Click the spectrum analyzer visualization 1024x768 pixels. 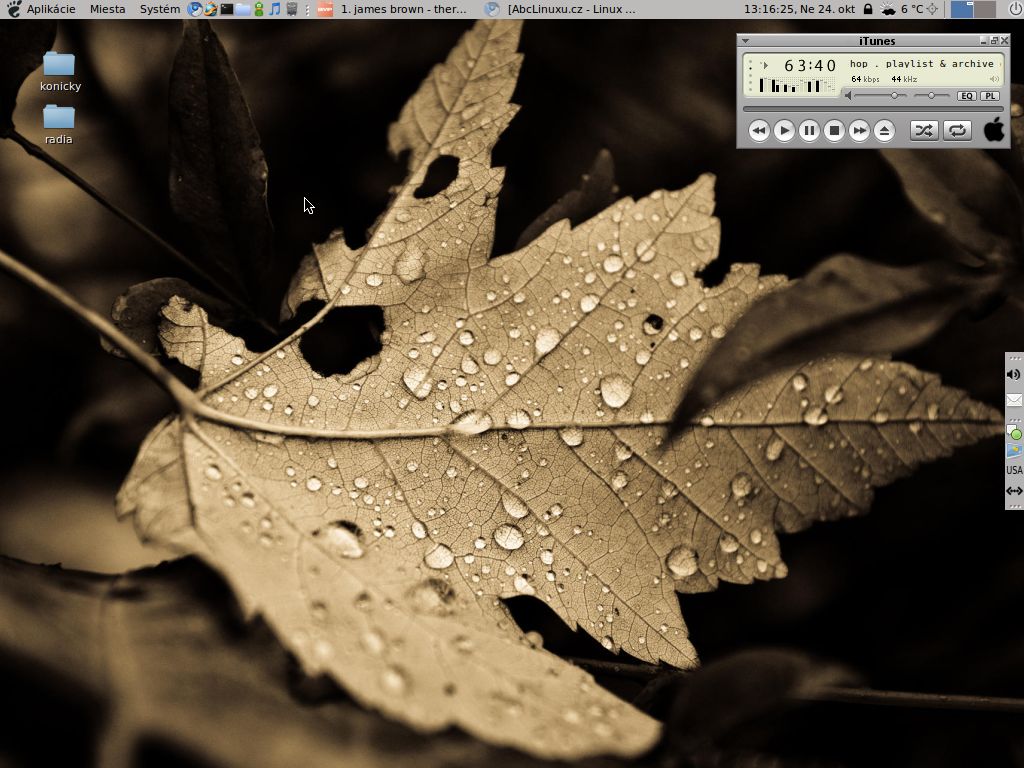[797, 85]
